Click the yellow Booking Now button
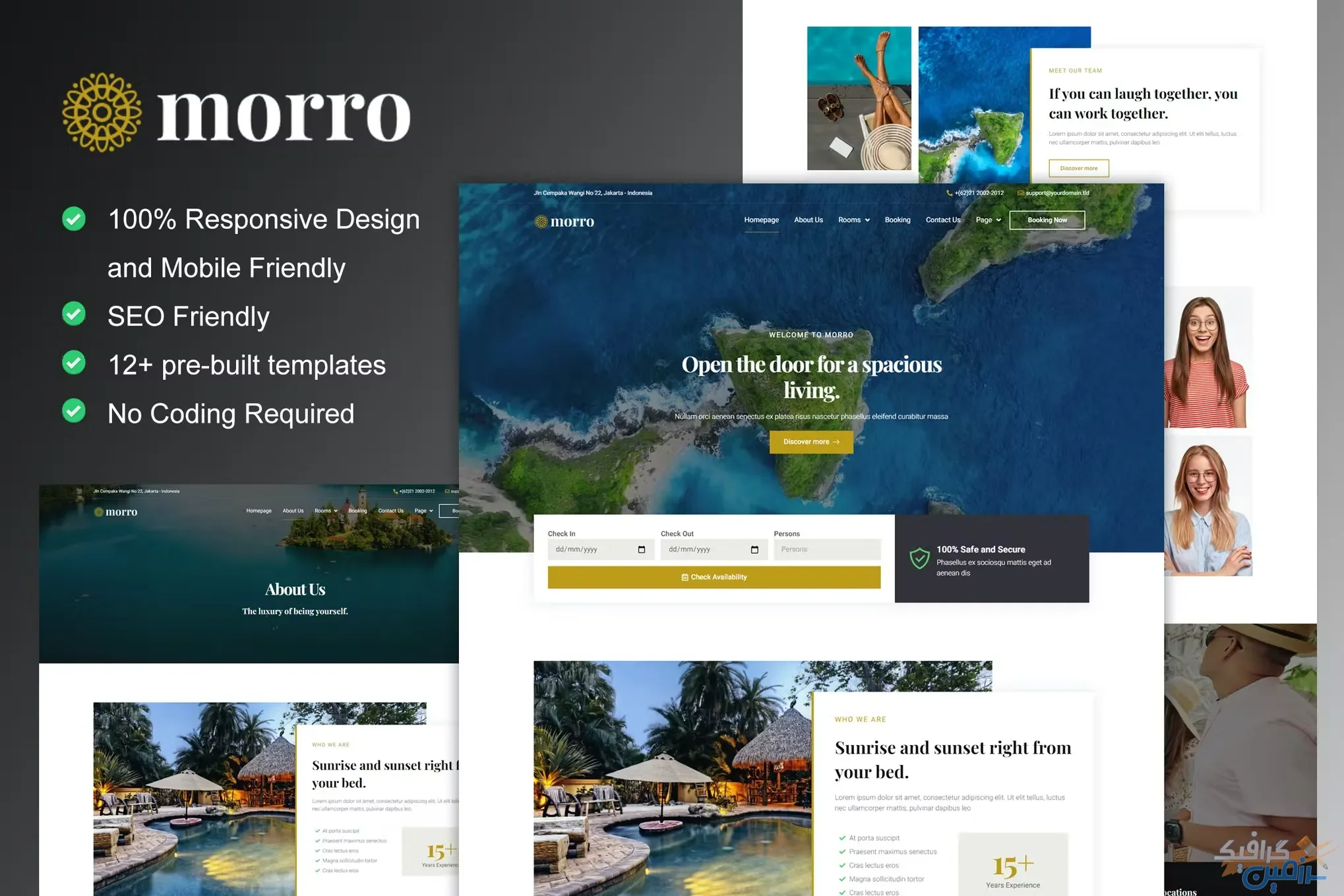This screenshot has width=1344, height=896. pos(1049,219)
